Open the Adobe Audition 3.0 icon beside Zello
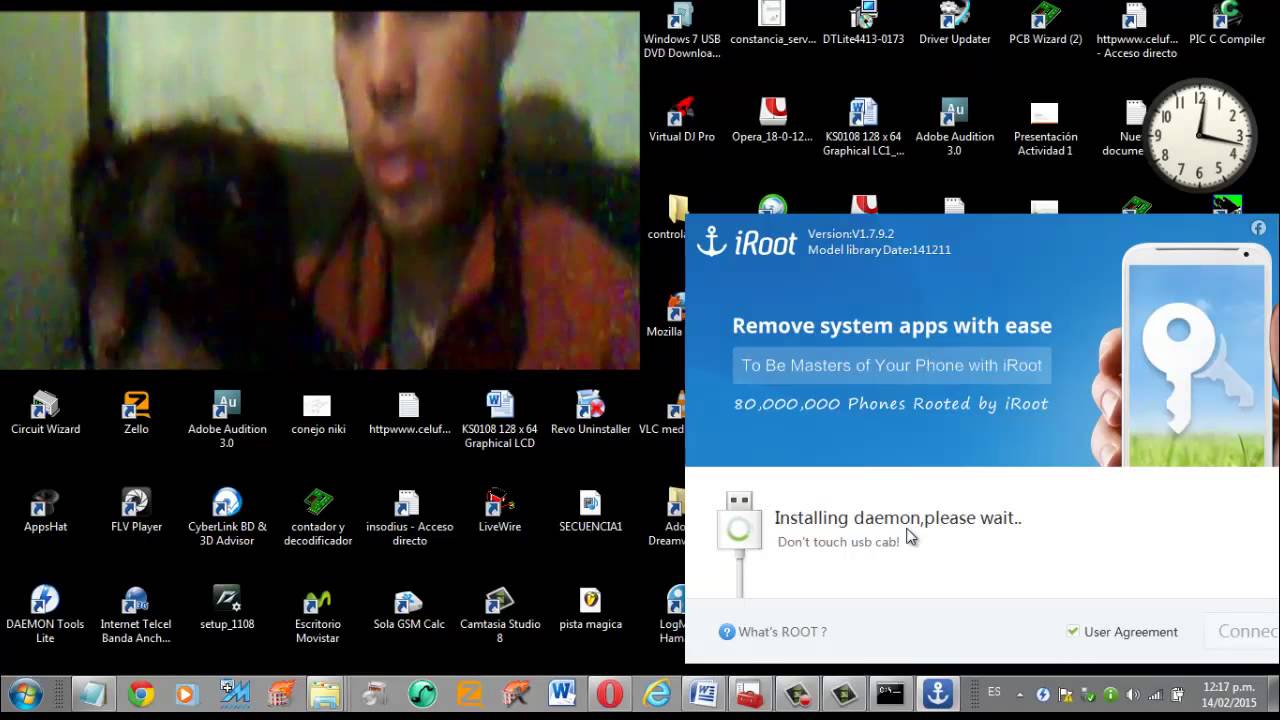The height and width of the screenshot is (720, 1280). click(227, 420)
